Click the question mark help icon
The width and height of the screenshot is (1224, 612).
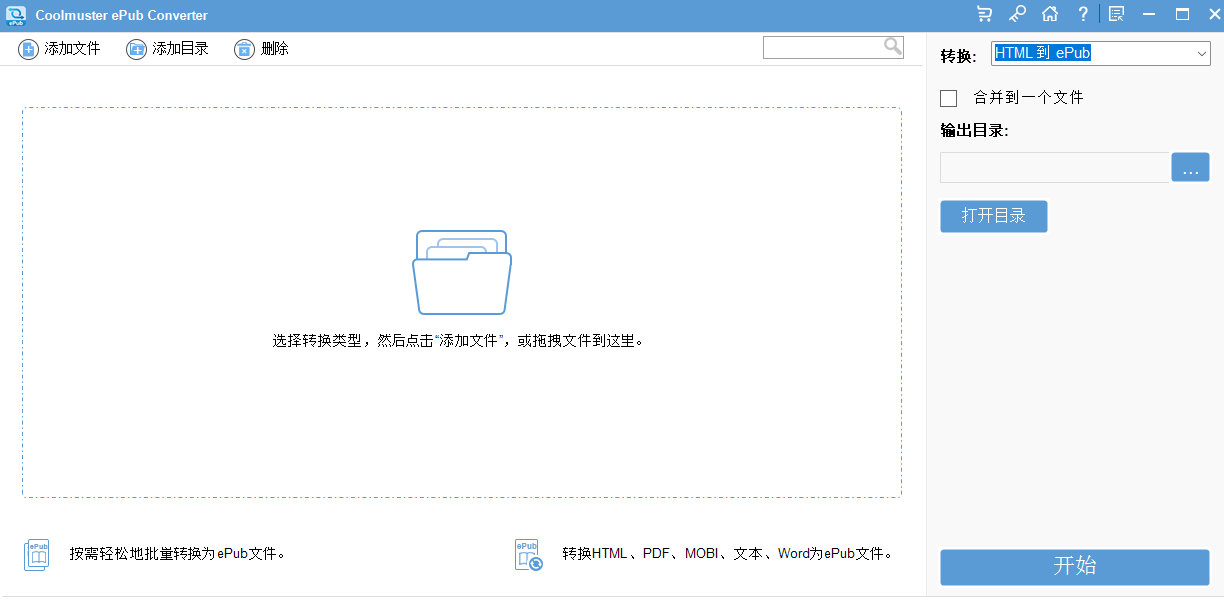1083,14
